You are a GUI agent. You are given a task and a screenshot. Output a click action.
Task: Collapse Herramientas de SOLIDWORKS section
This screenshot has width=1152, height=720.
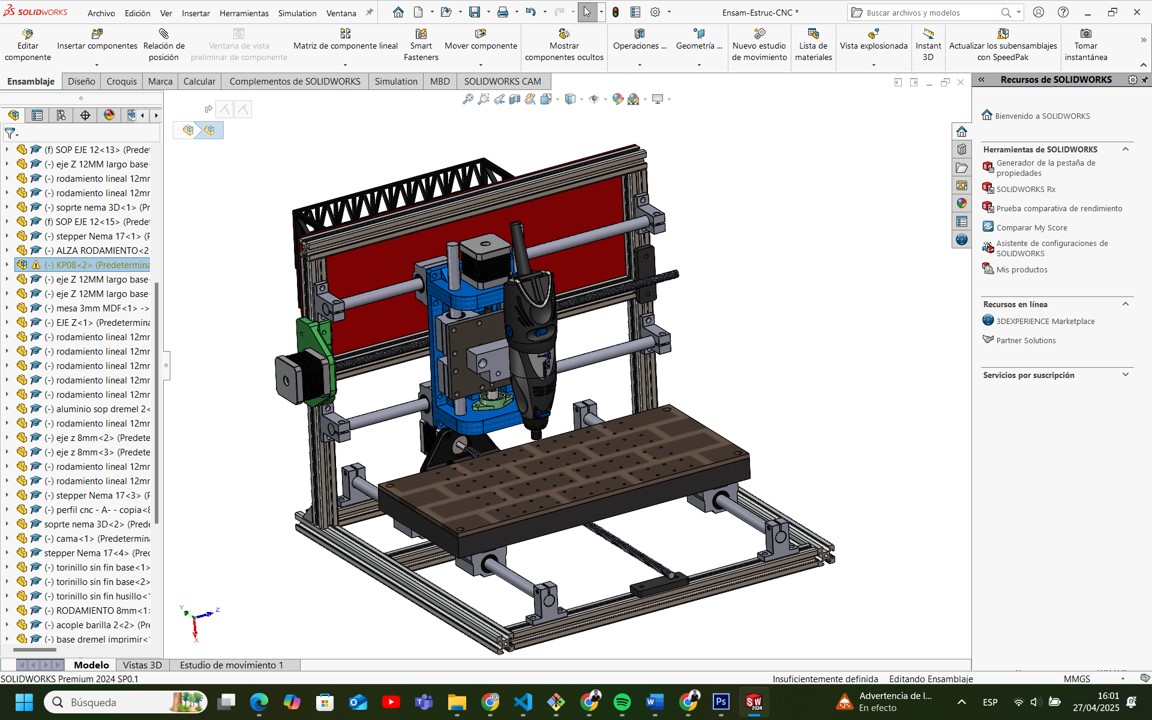tap(1126, 149)
